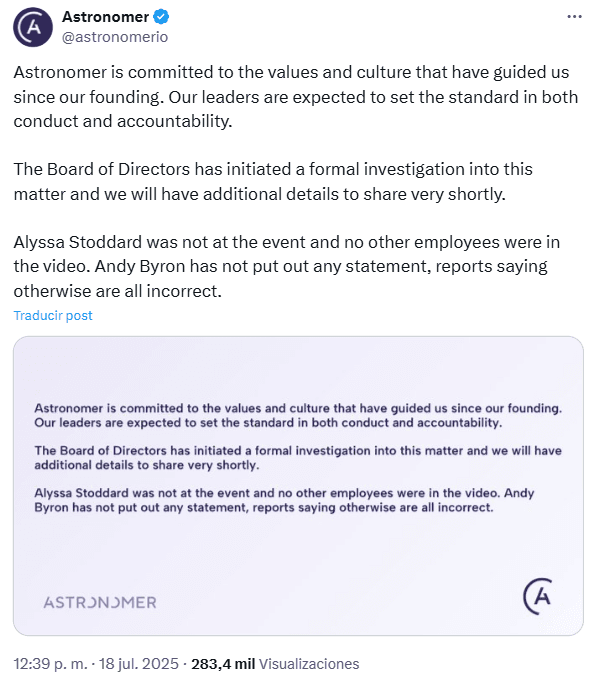This screenshot has width=596, height=684.
Task: Click the image's Andy Byron paragraph
Action: pyautogui.click(x=284, y=500)
